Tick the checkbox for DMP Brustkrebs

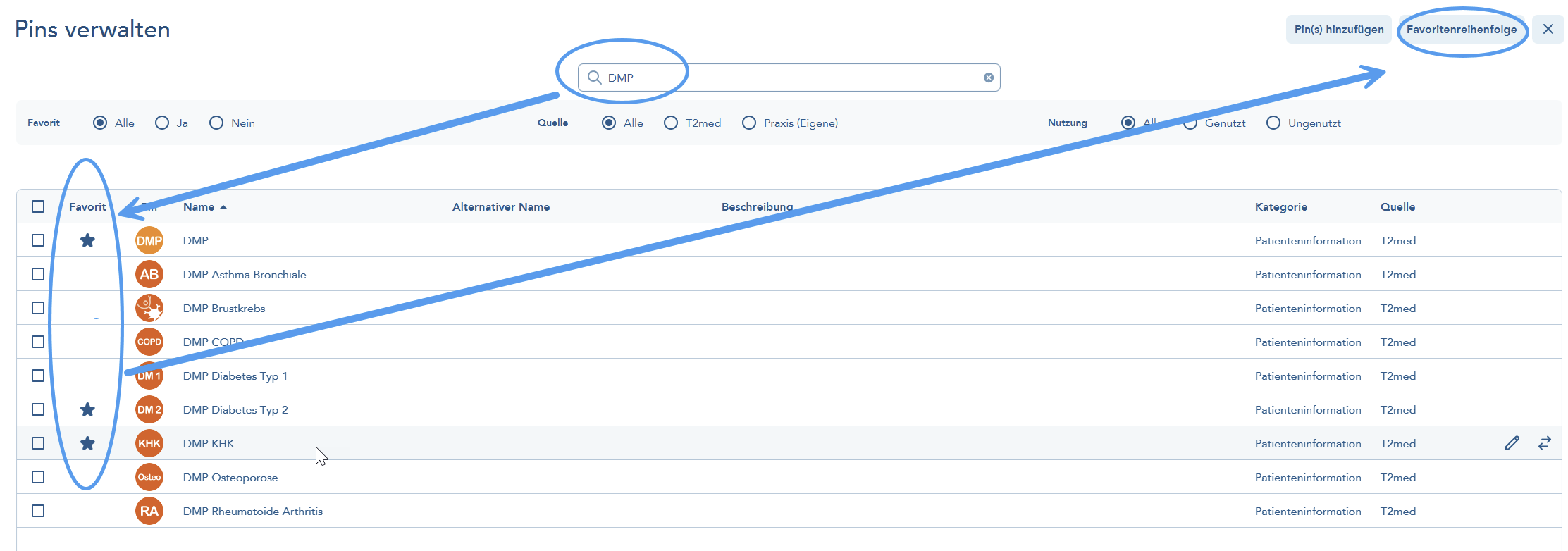click(38, 308)
